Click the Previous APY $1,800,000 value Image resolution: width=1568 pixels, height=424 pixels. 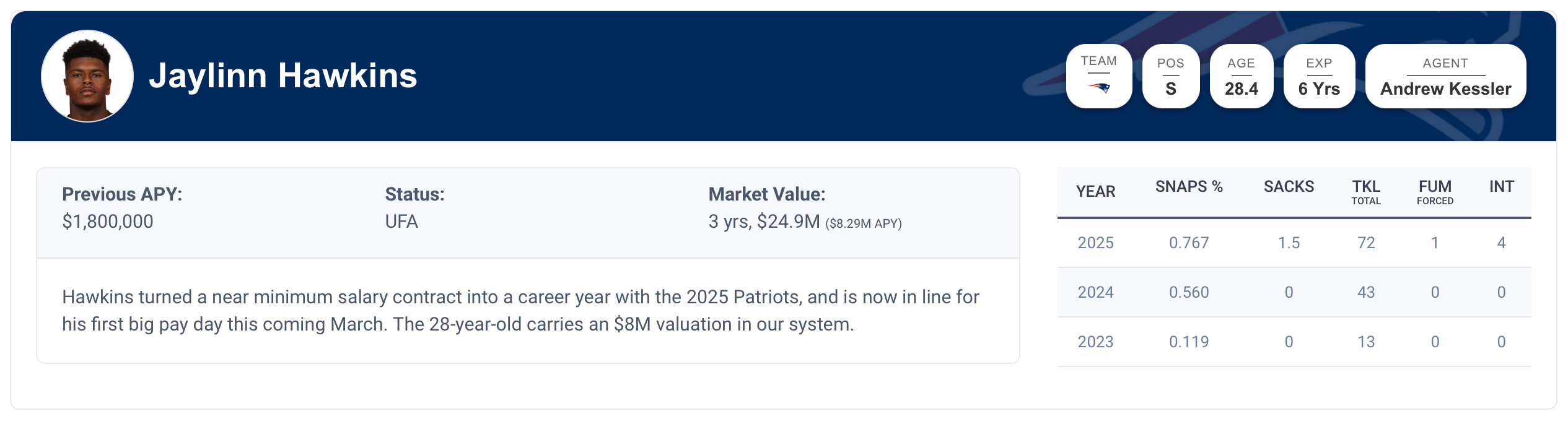coord(108,222)
